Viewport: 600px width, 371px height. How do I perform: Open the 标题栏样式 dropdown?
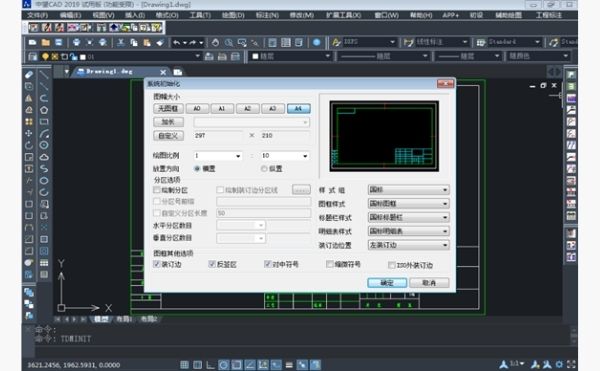point(409,217)
